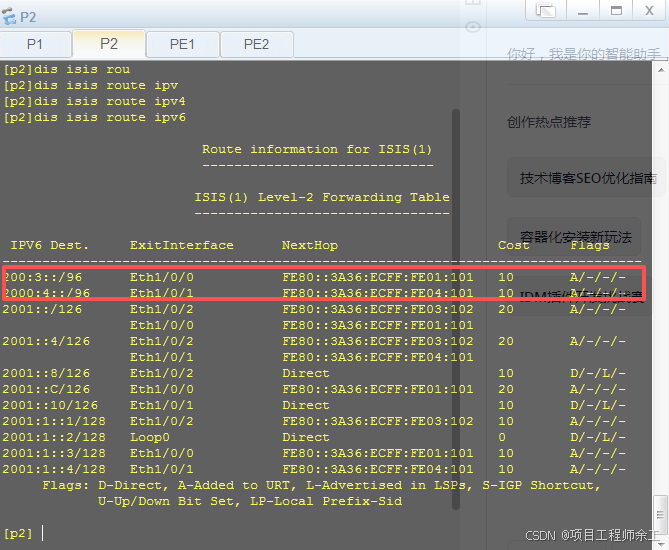
Task: Open the PE2 tab
Action: click(x=256, y=44)
